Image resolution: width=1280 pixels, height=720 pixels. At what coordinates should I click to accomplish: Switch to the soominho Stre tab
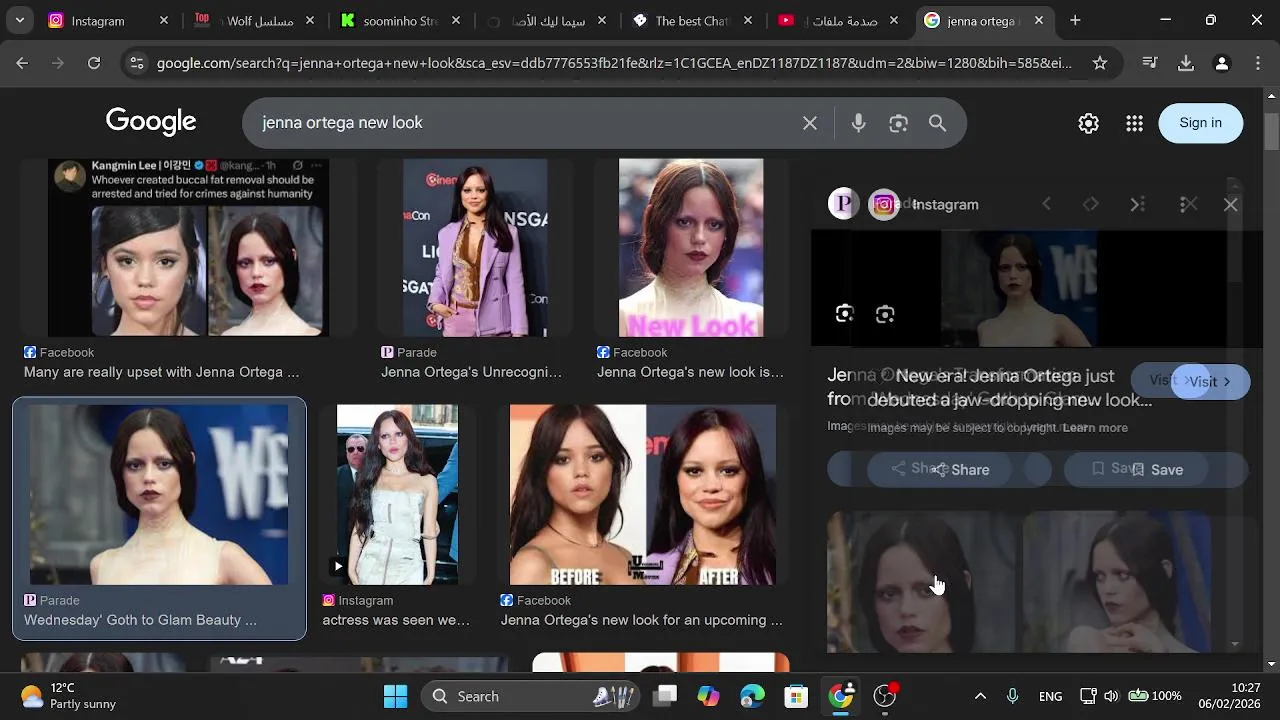click(399, 20)
